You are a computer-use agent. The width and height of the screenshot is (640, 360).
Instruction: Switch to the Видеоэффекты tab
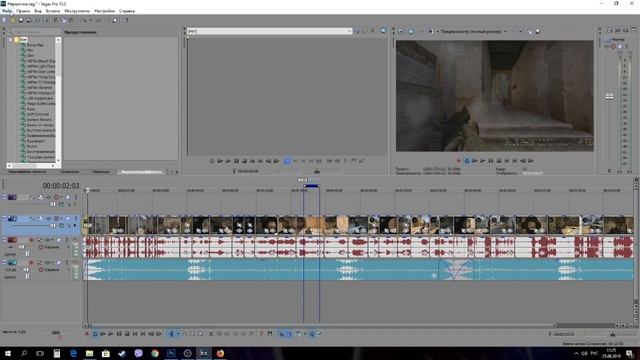point(141,172)
